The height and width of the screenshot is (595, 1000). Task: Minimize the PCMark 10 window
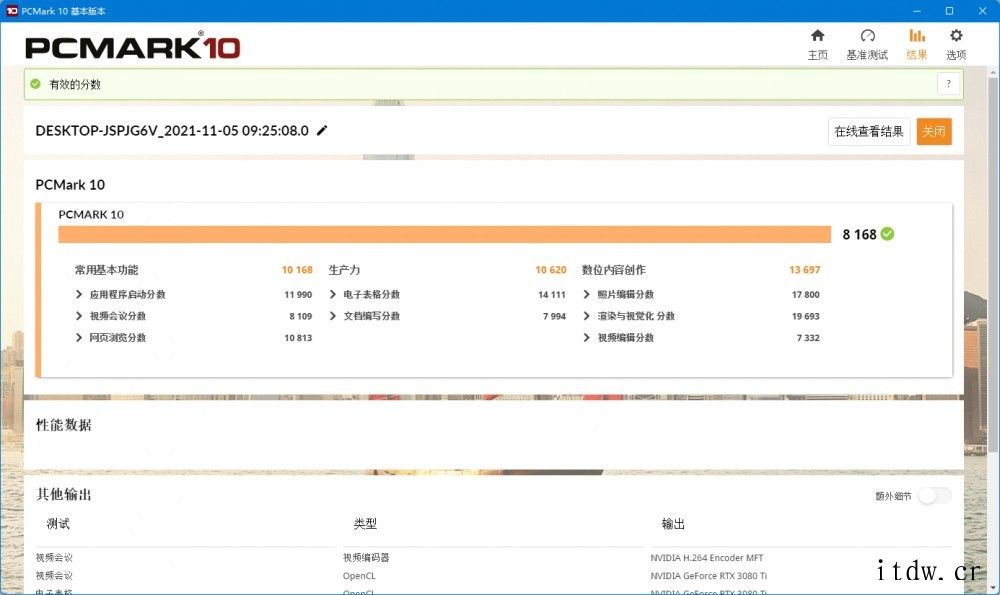916,11
